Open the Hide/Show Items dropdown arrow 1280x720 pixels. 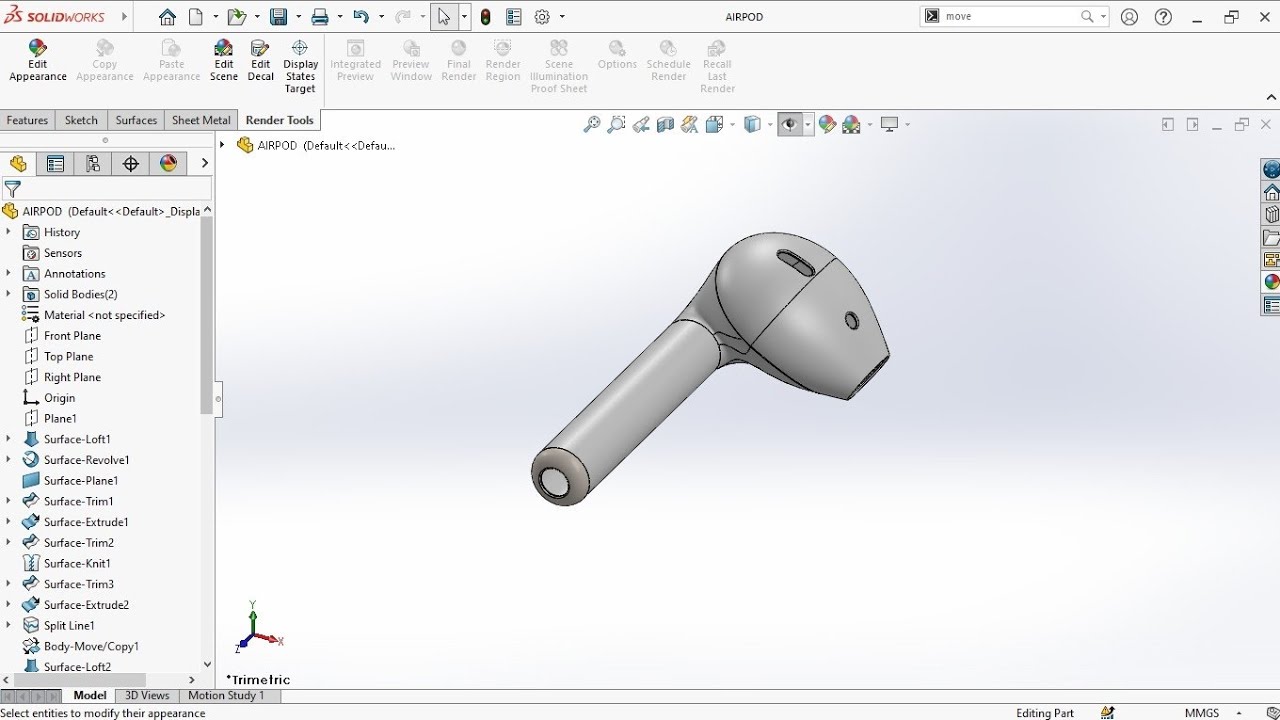807,124
